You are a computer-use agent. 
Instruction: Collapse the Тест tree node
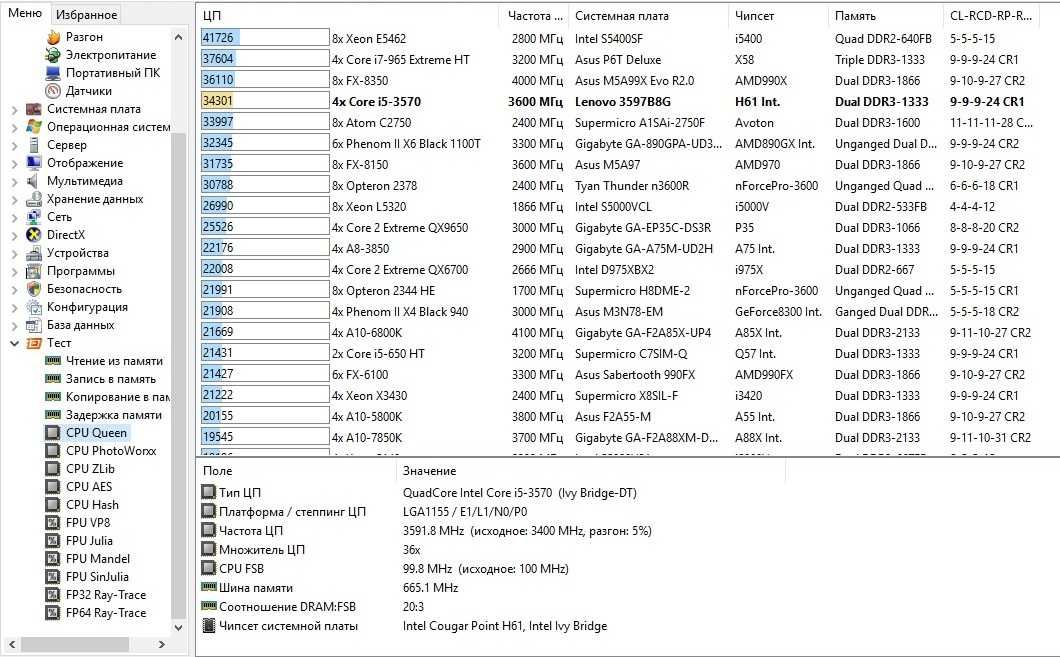[15, 343]
